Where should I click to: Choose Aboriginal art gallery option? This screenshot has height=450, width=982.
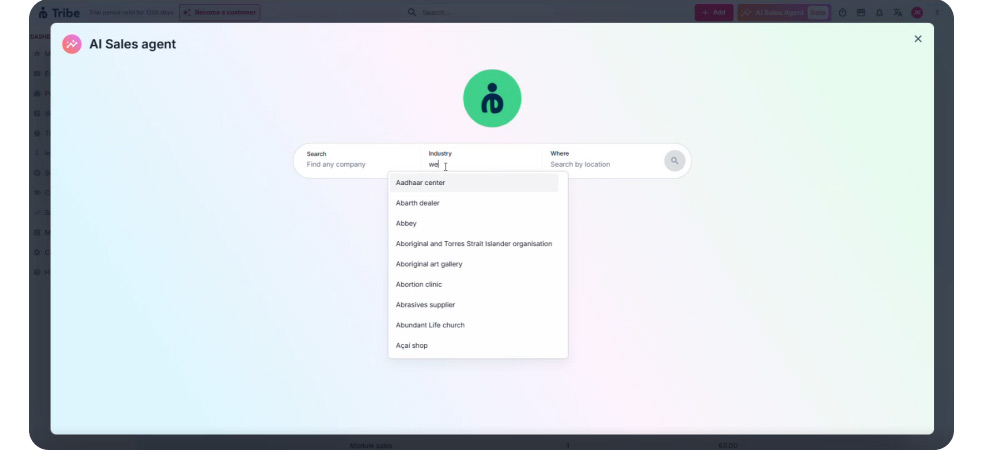click(x=429, y=264)
